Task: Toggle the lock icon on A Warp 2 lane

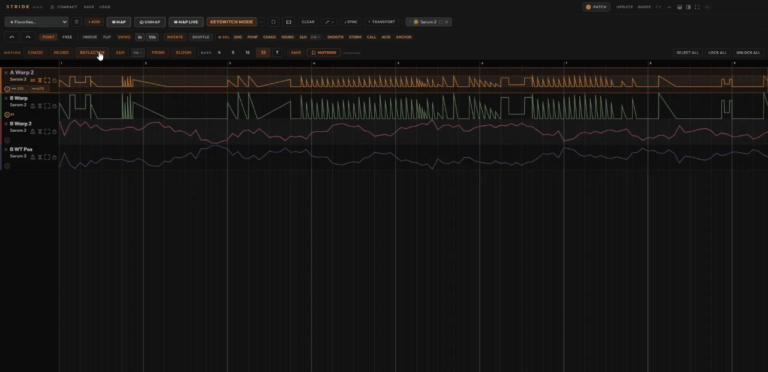Action: [54, 80]
